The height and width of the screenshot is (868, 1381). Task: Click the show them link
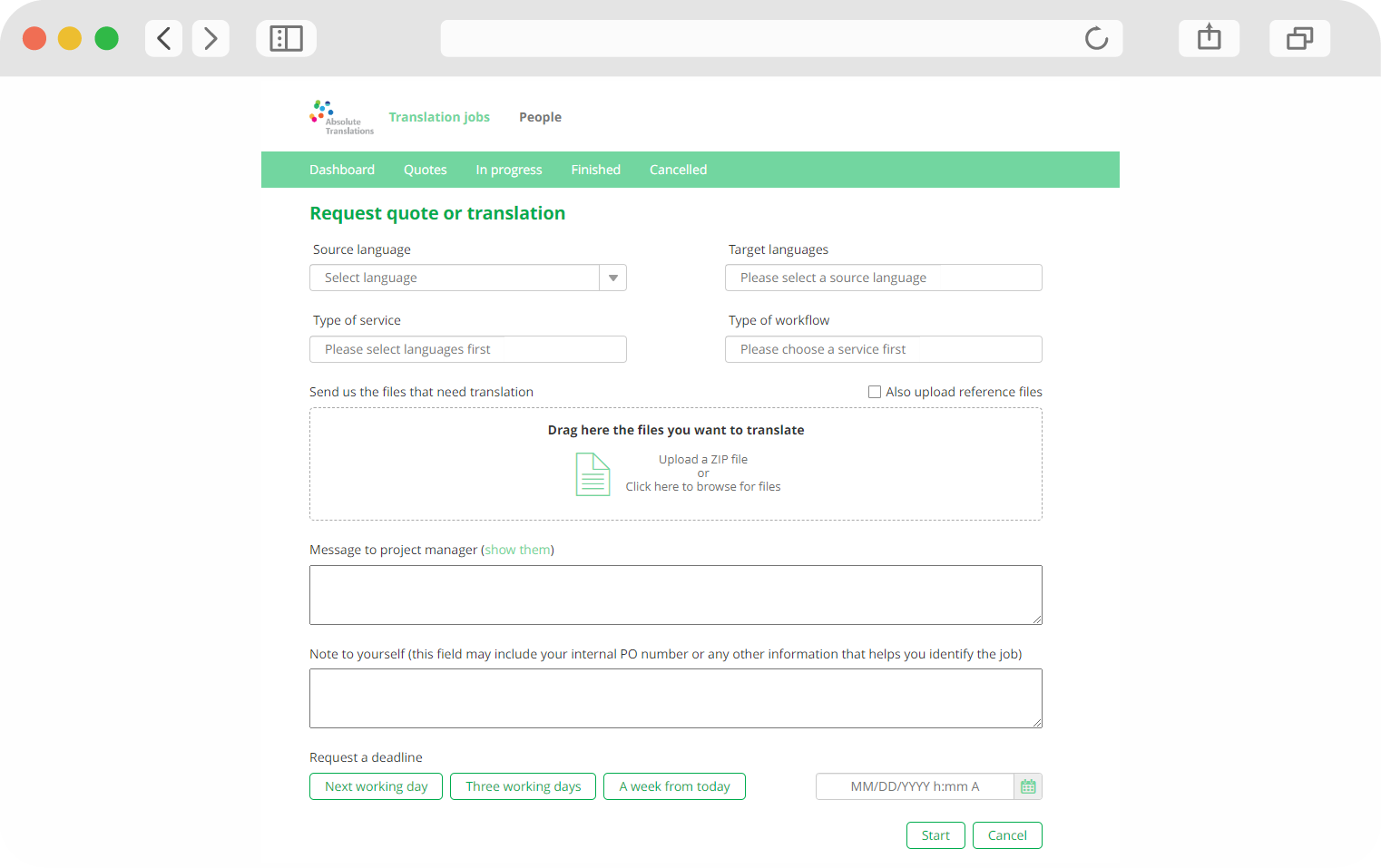(x=517, y=550)
